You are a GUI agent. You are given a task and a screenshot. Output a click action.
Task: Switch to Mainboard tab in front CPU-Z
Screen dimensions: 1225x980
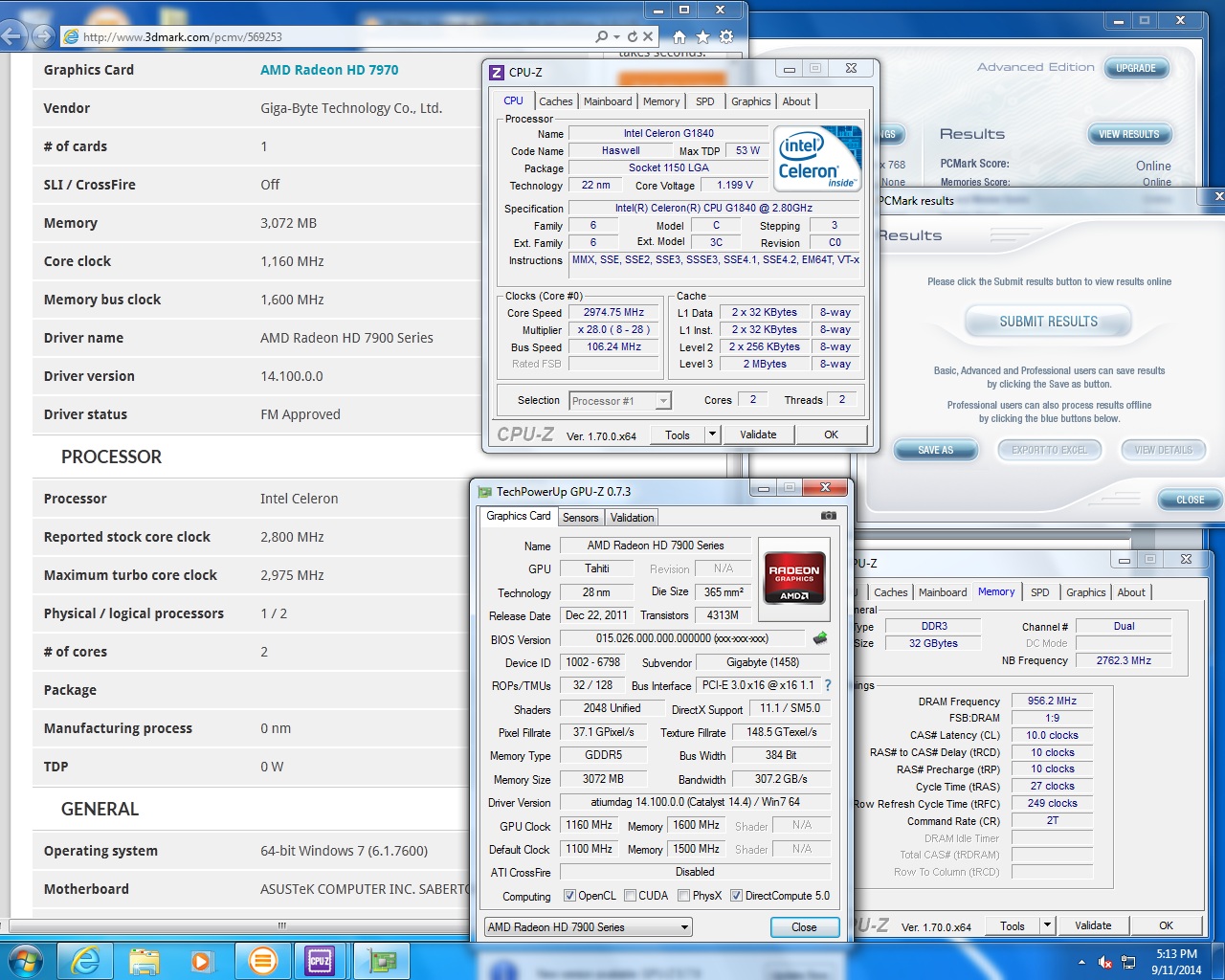pos(608,101)
